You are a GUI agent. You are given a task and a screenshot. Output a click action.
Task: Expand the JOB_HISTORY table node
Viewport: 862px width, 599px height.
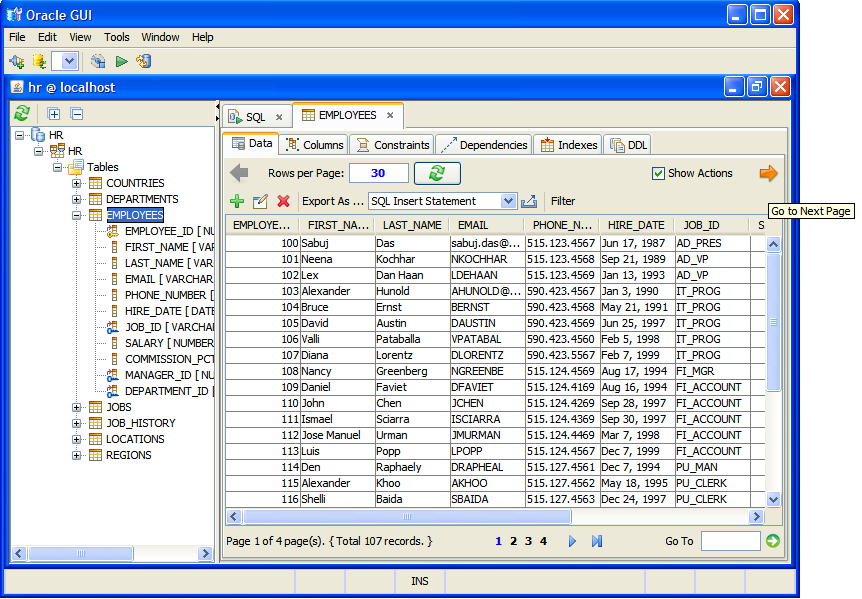(76, 424)
